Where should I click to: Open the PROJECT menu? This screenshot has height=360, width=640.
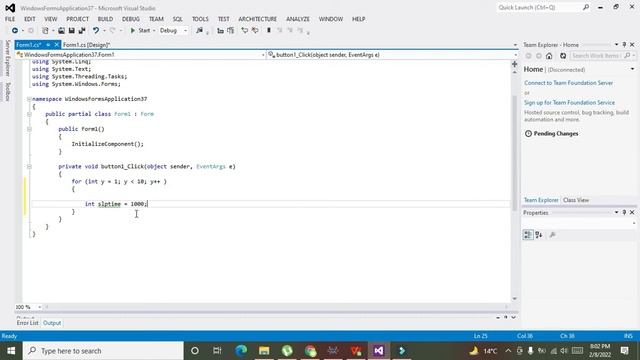78,19
